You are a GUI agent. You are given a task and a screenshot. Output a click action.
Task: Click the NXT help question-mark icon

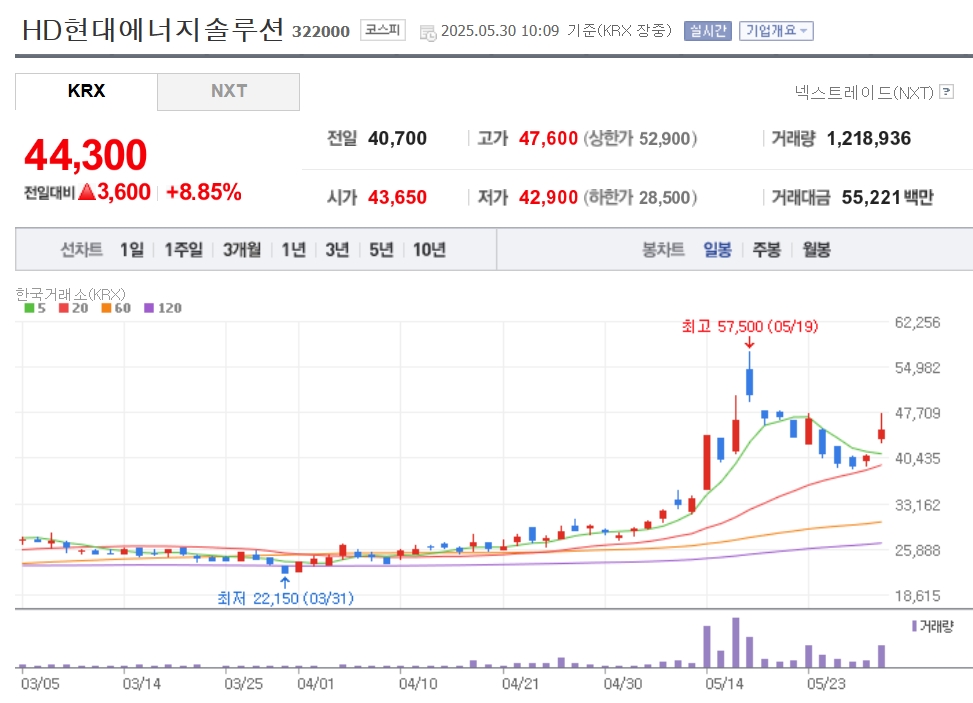946,92
